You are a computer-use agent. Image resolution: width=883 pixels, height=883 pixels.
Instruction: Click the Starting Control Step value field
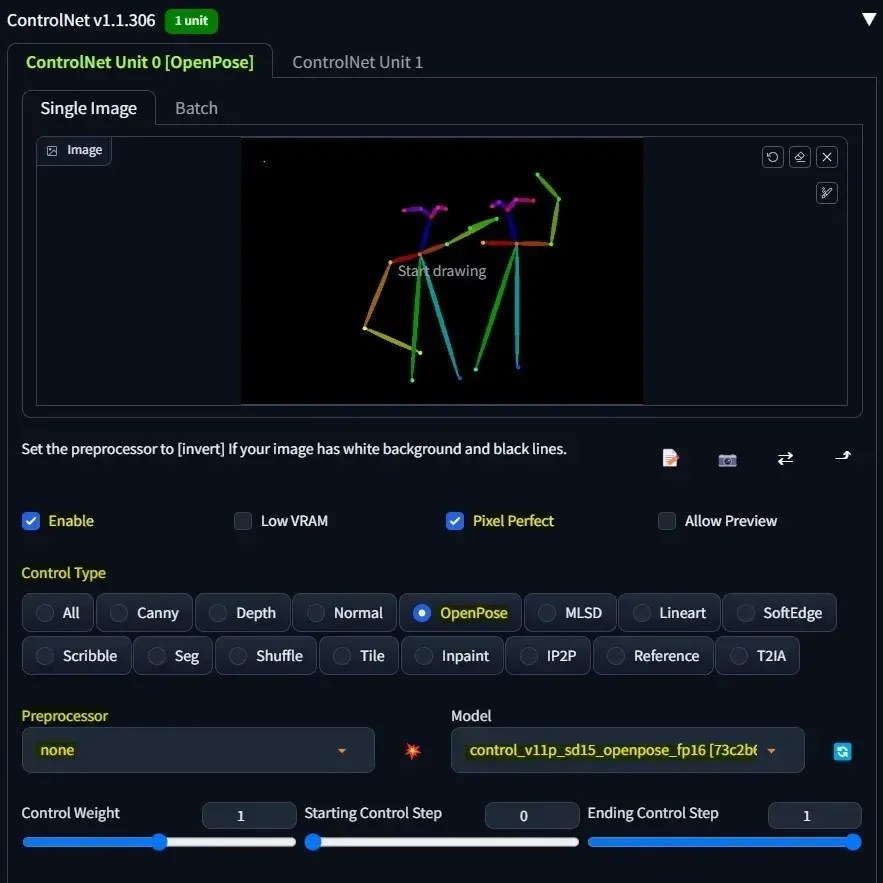tap(531, 817)
